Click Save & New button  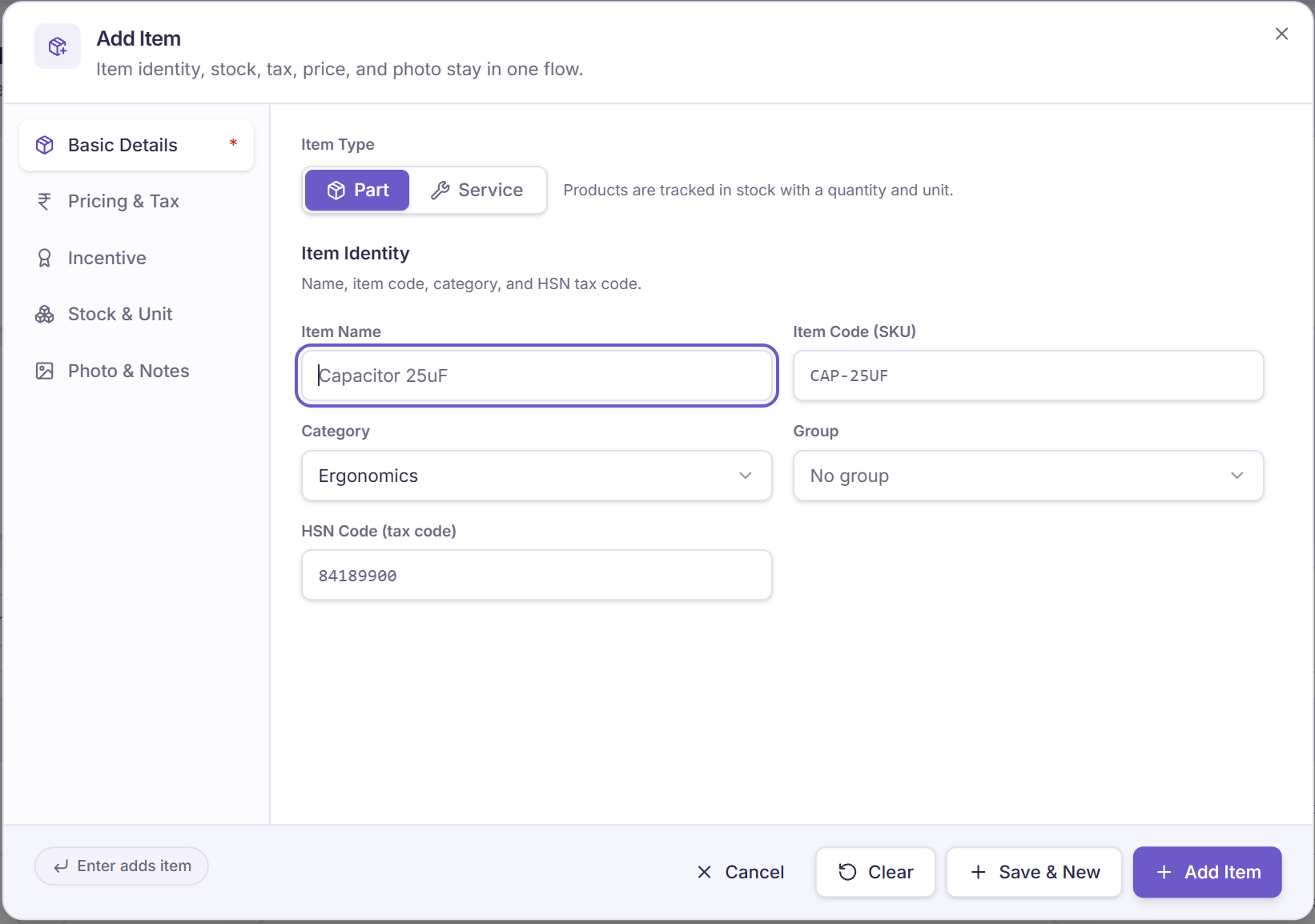pyautogui.click(x=1034, y=872)
